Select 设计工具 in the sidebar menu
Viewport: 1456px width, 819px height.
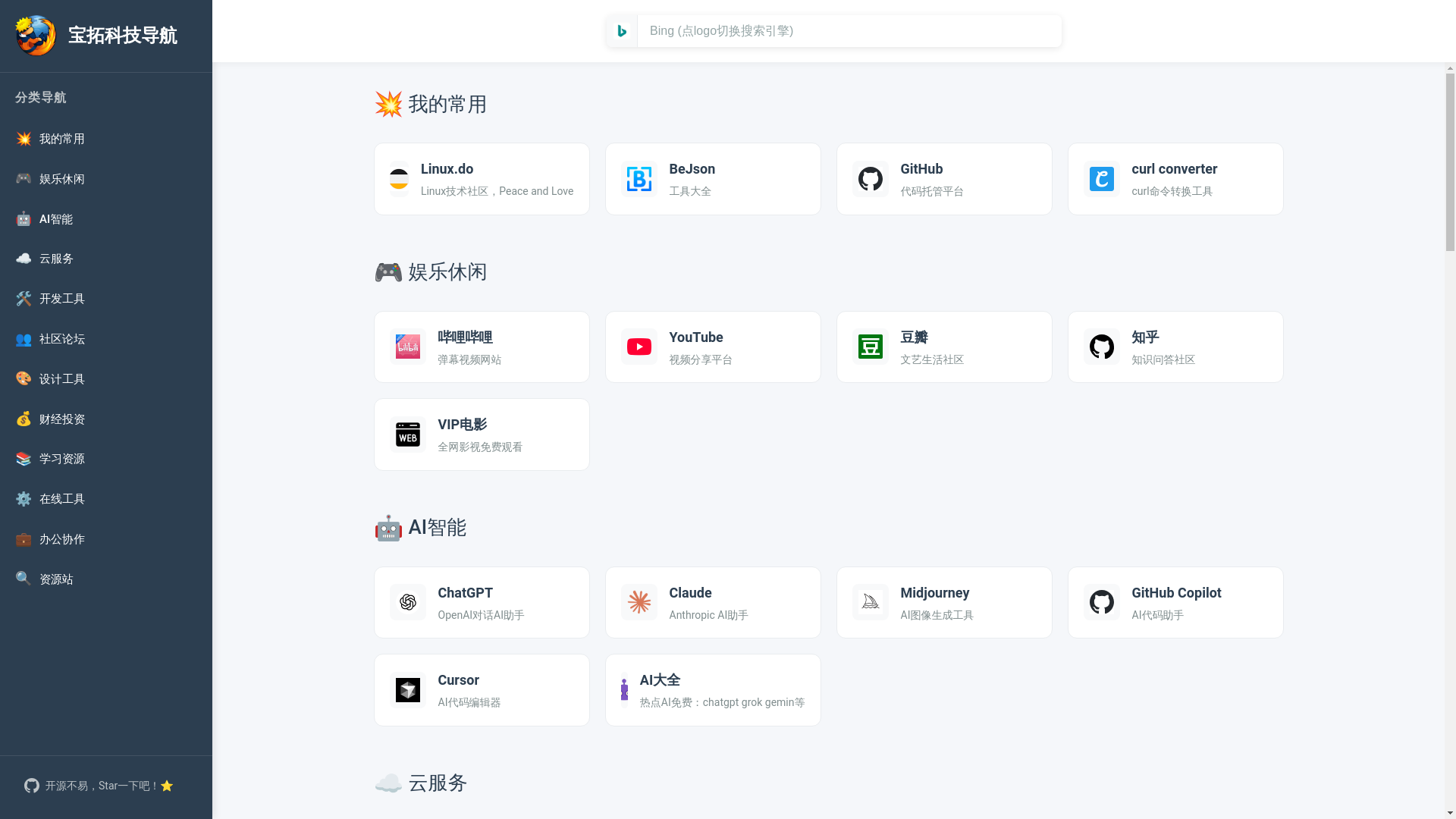point(106,379)
